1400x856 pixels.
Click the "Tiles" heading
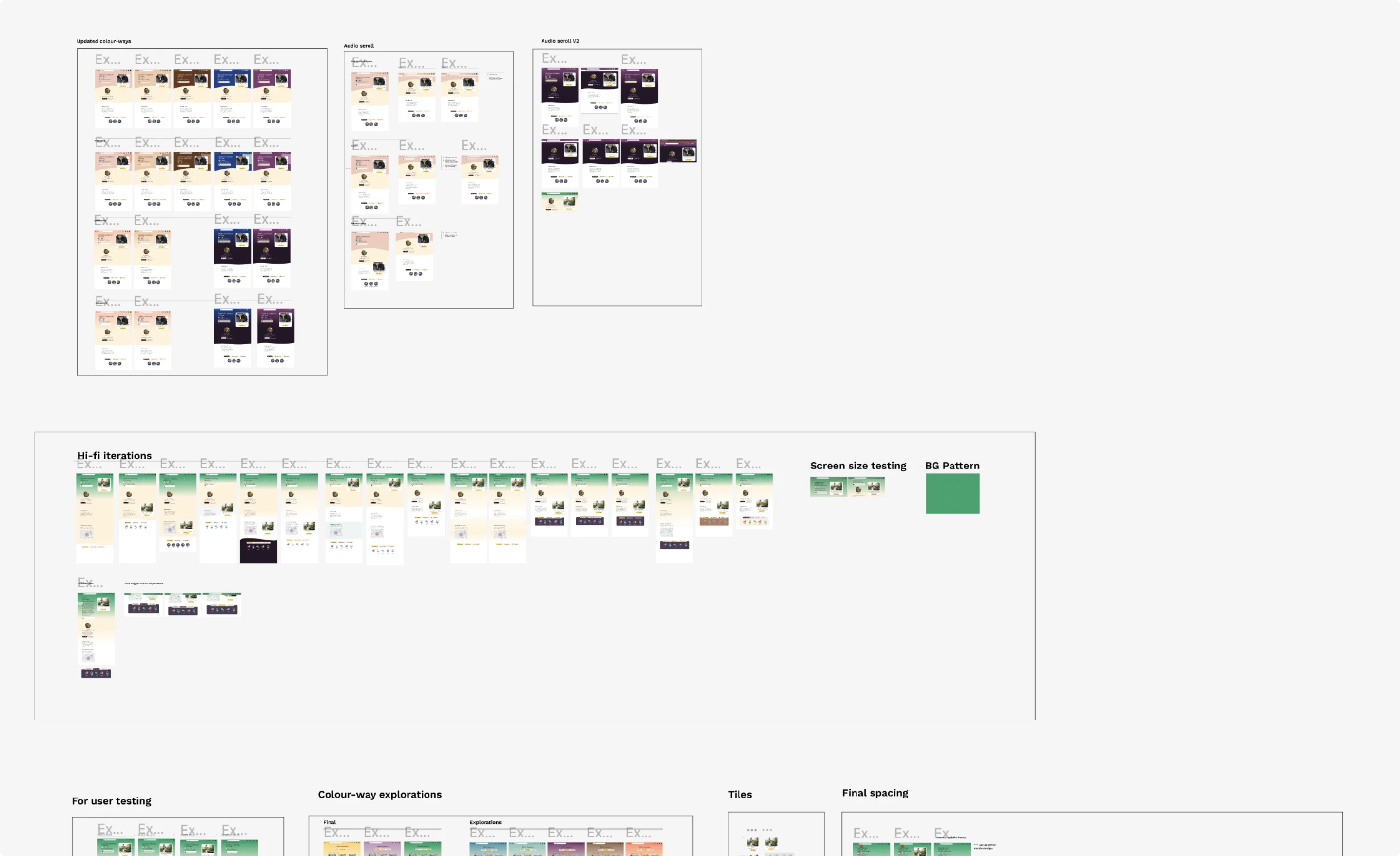(x=740, y=795)
